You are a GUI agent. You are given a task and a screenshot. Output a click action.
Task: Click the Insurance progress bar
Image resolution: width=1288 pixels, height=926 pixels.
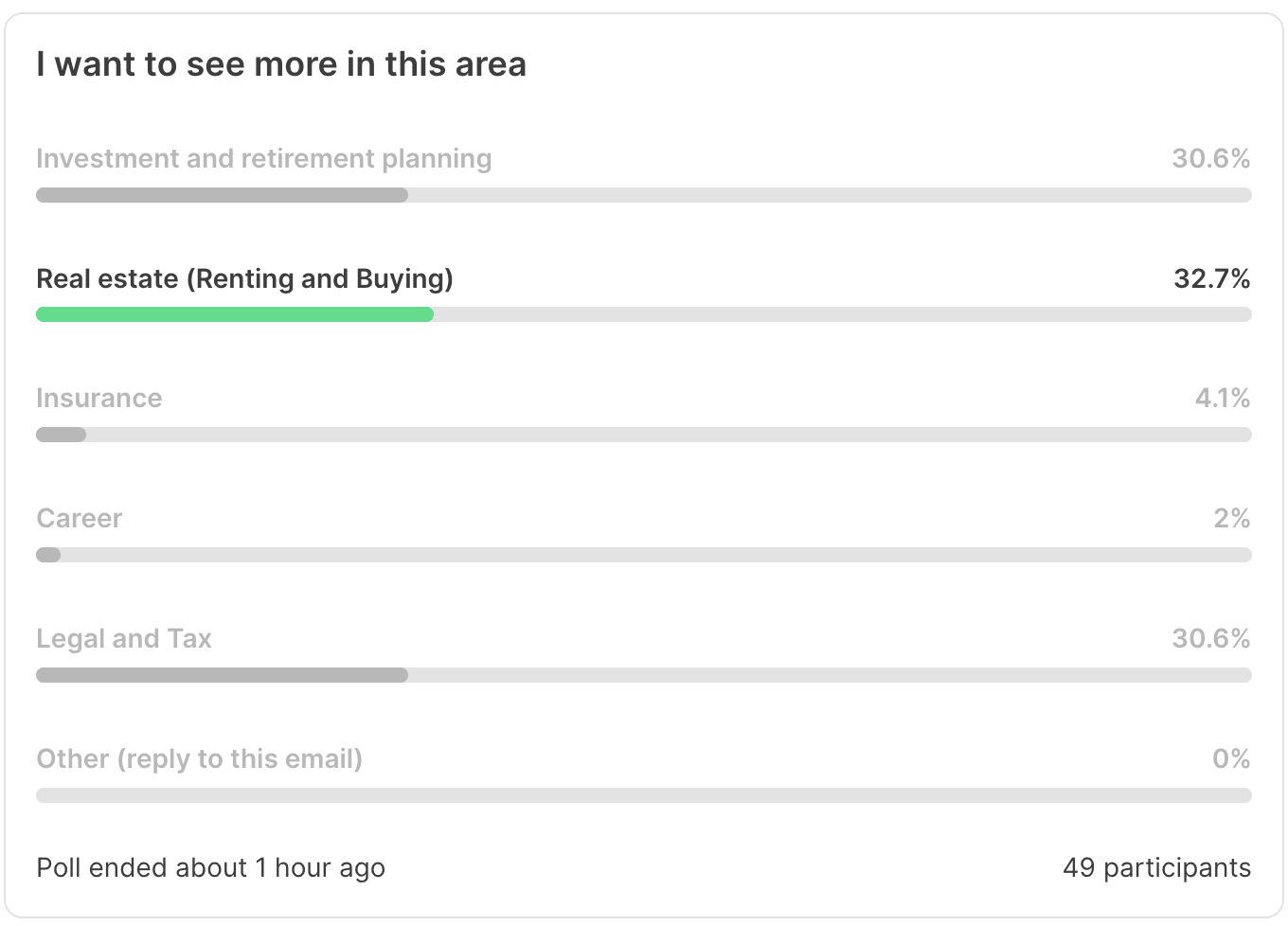coord(644,435)
